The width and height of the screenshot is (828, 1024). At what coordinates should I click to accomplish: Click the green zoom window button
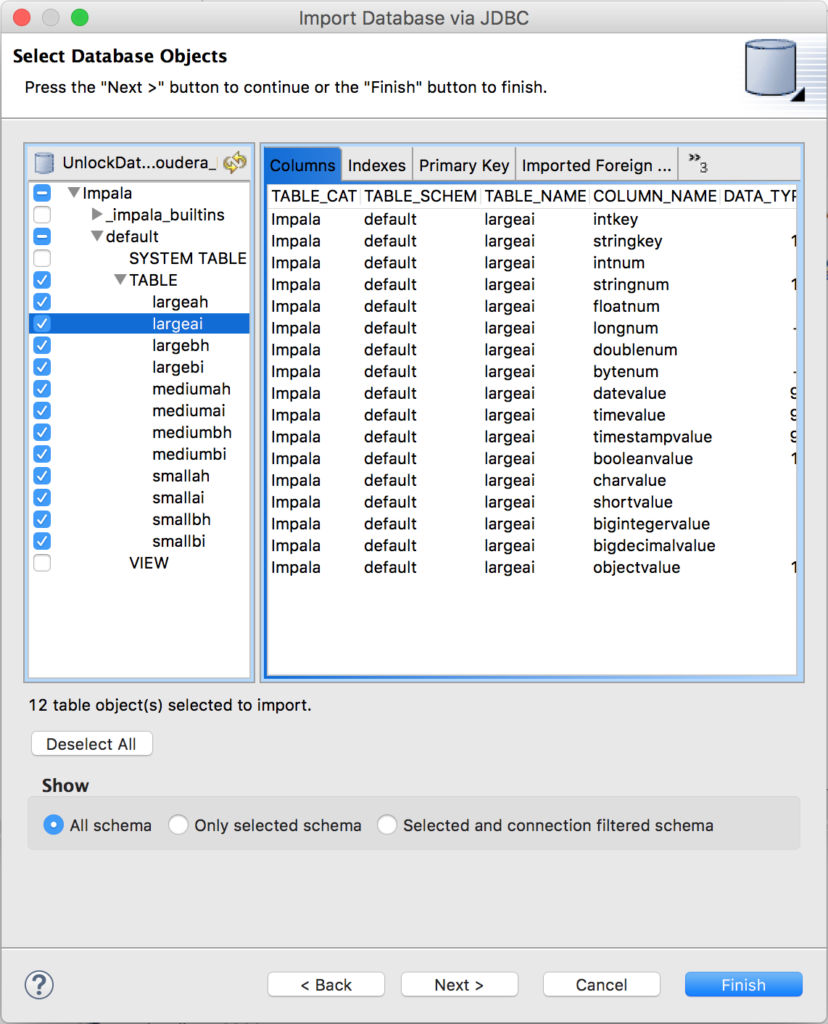[x=80, y=18]
